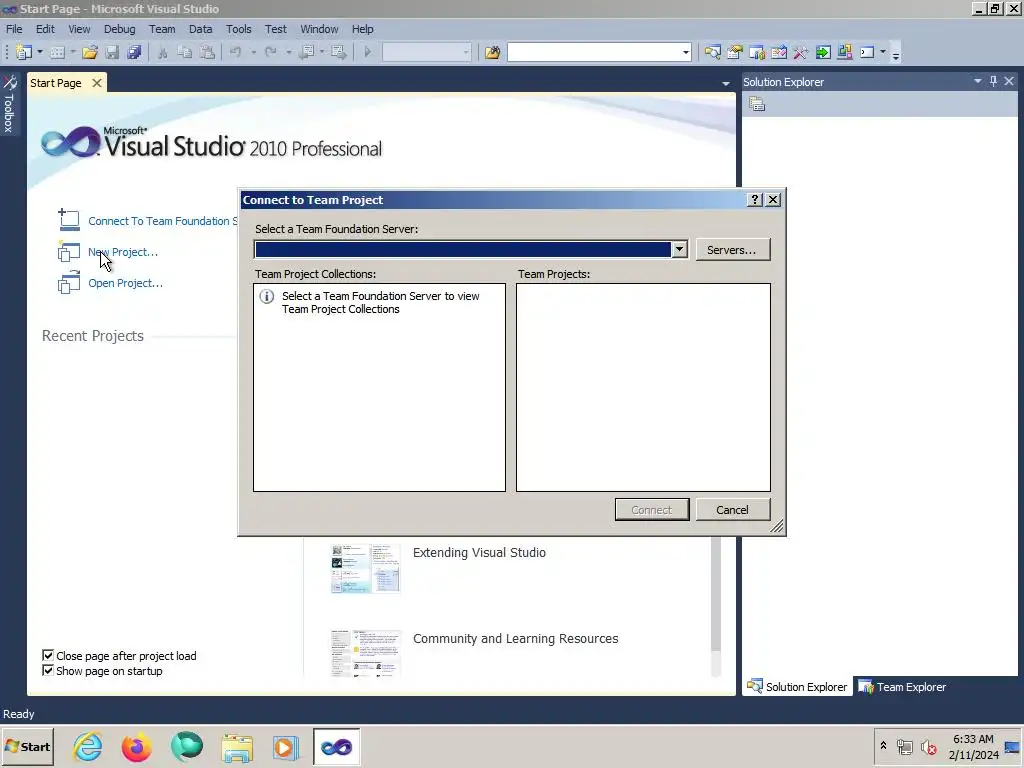
Task: Click the Navigate Forward icon
Action: (x=339, y=52)
